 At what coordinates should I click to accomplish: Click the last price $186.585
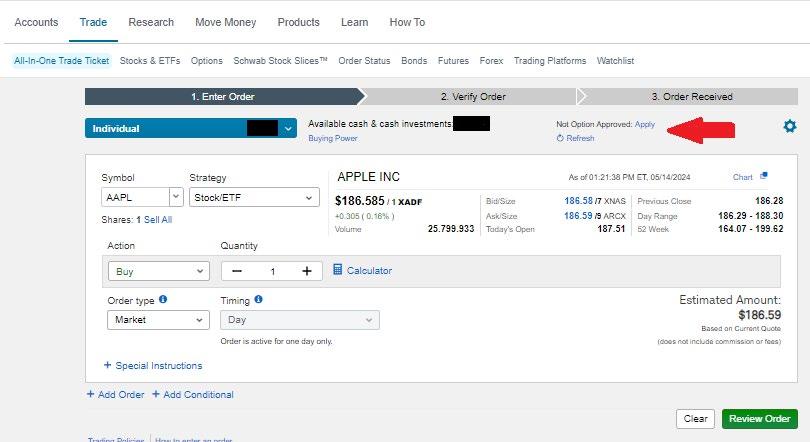tap(360, 201)
